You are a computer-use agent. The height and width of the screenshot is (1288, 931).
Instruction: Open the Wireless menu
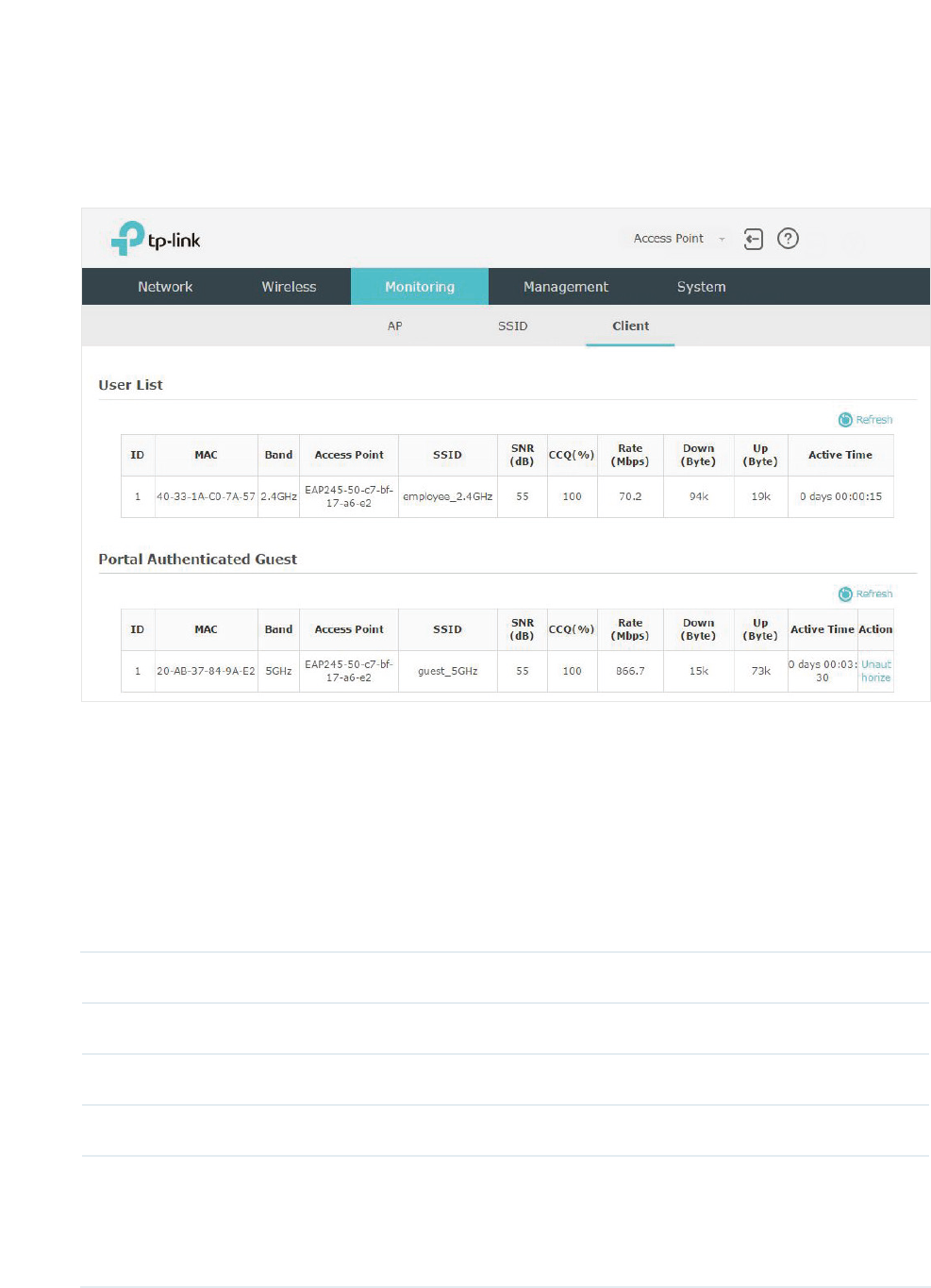pos(289,287)
